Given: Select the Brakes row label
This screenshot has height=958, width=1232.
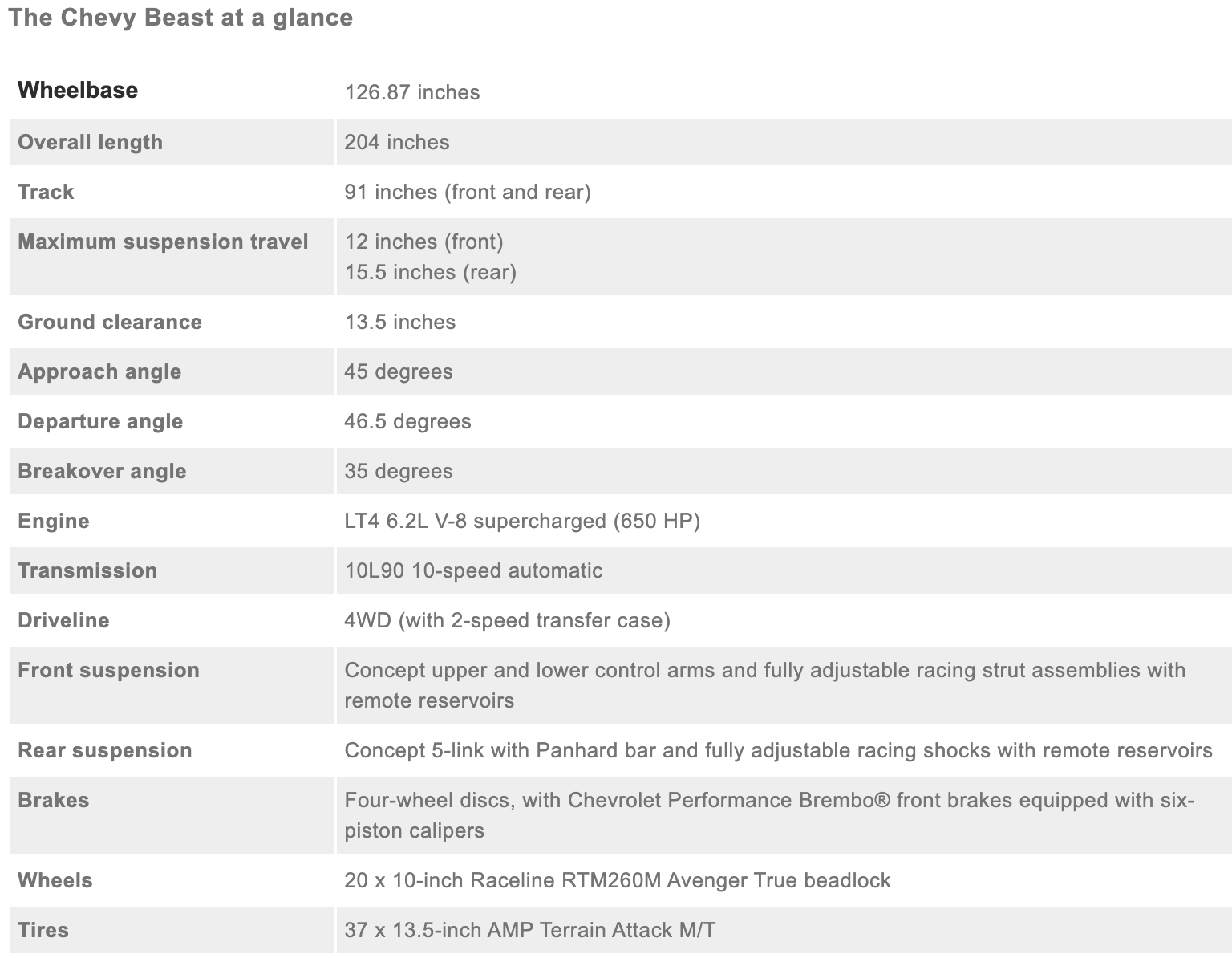Looking at the screenshot, I should 53,800.
